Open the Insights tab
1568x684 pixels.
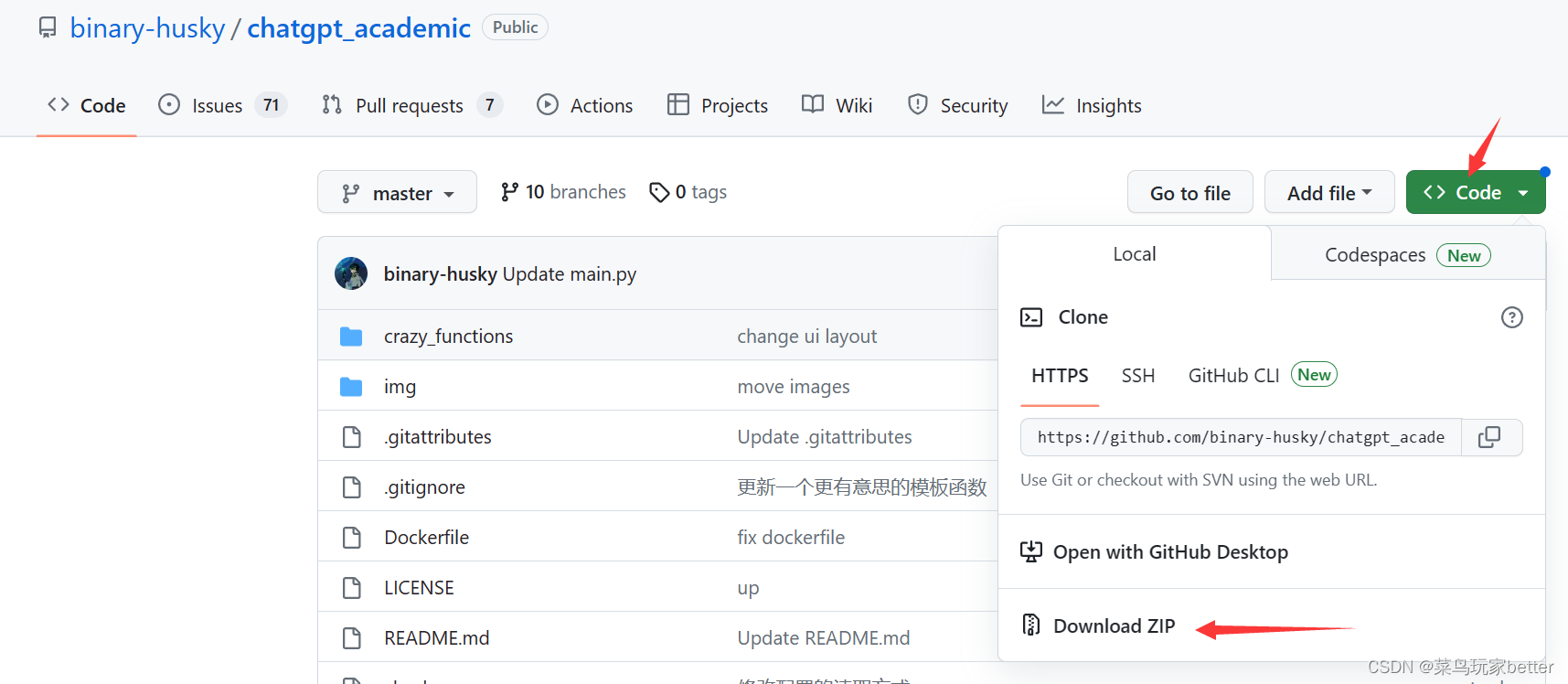[1092, 105]
